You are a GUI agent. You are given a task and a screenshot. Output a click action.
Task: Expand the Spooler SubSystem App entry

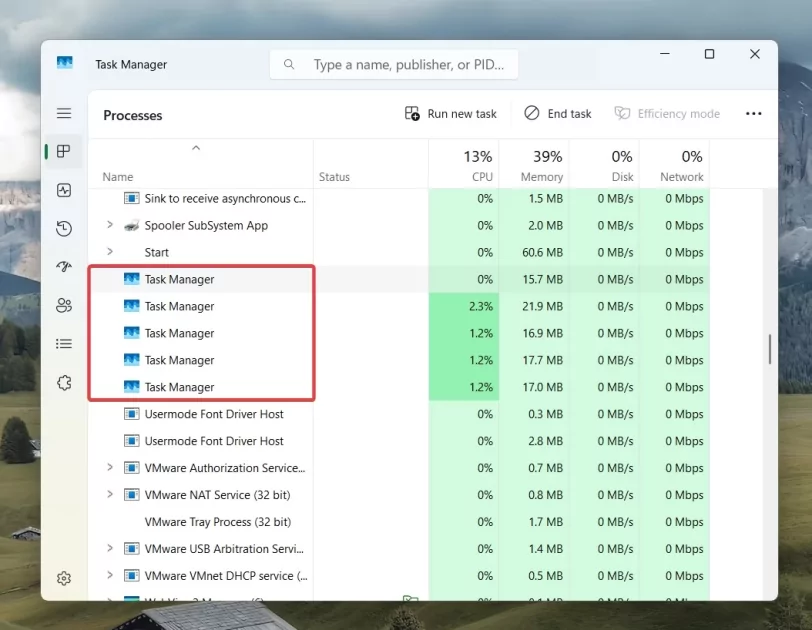pyautogui.click(x=110, y=225)
